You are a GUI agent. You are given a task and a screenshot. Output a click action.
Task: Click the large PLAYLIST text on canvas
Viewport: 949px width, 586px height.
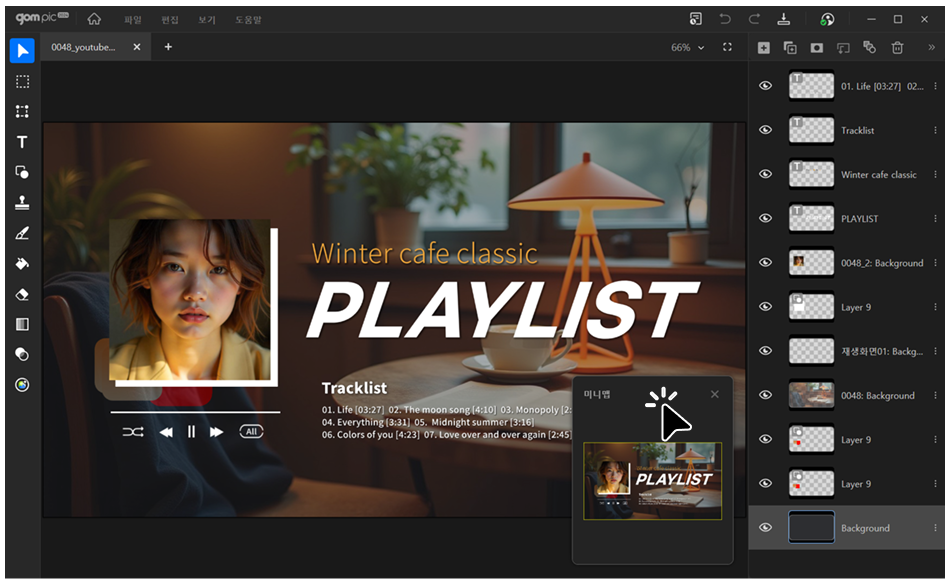point(504,310)
